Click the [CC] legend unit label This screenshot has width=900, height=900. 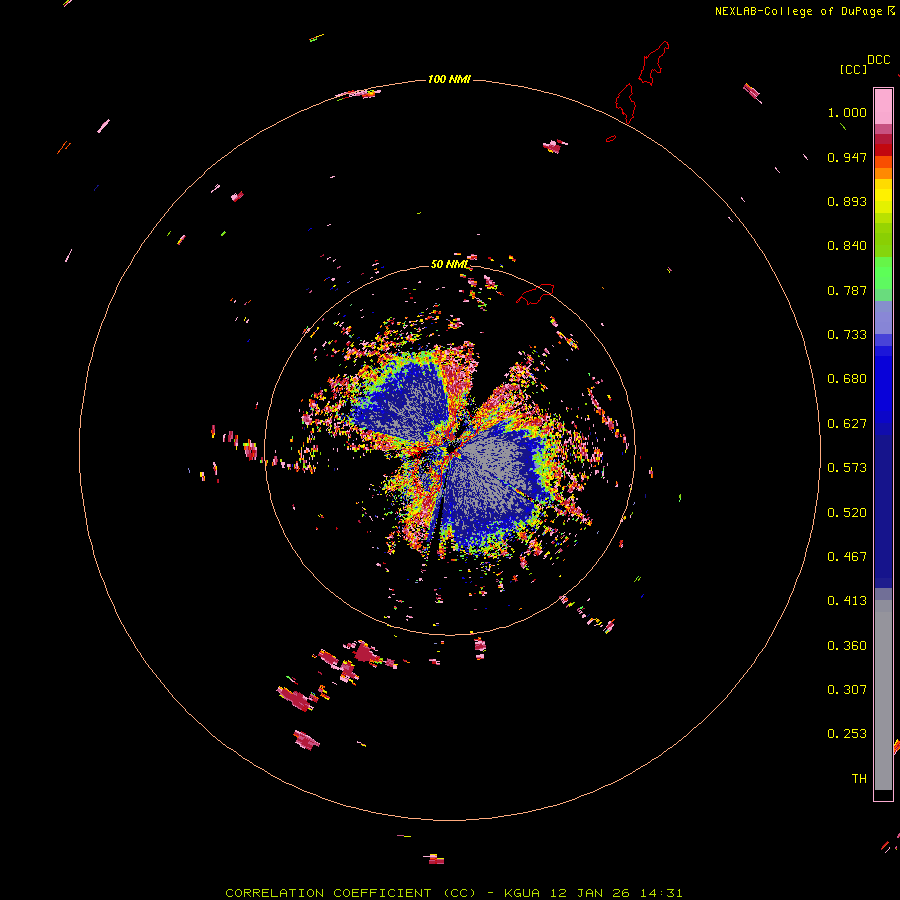click(x=853, y=69)
